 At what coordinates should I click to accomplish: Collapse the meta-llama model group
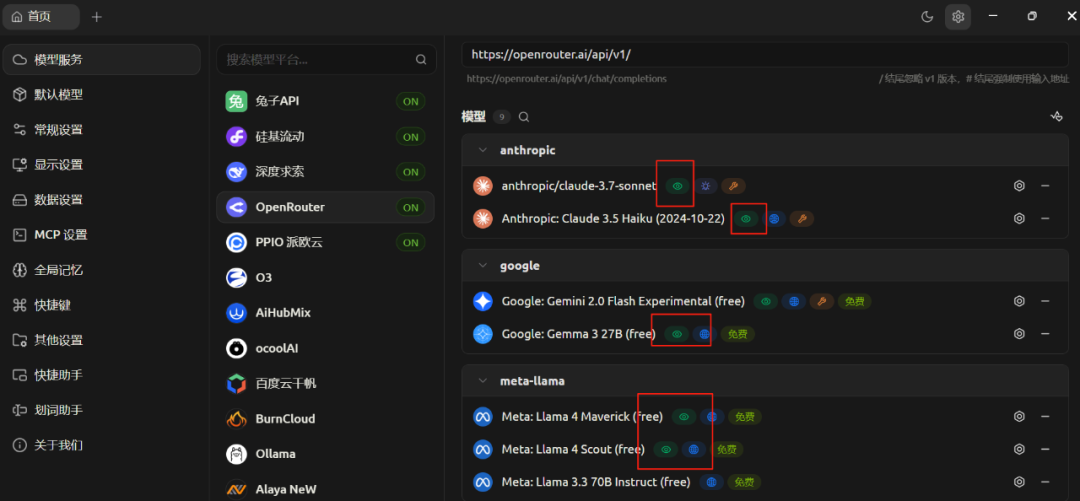click(484, 381)
